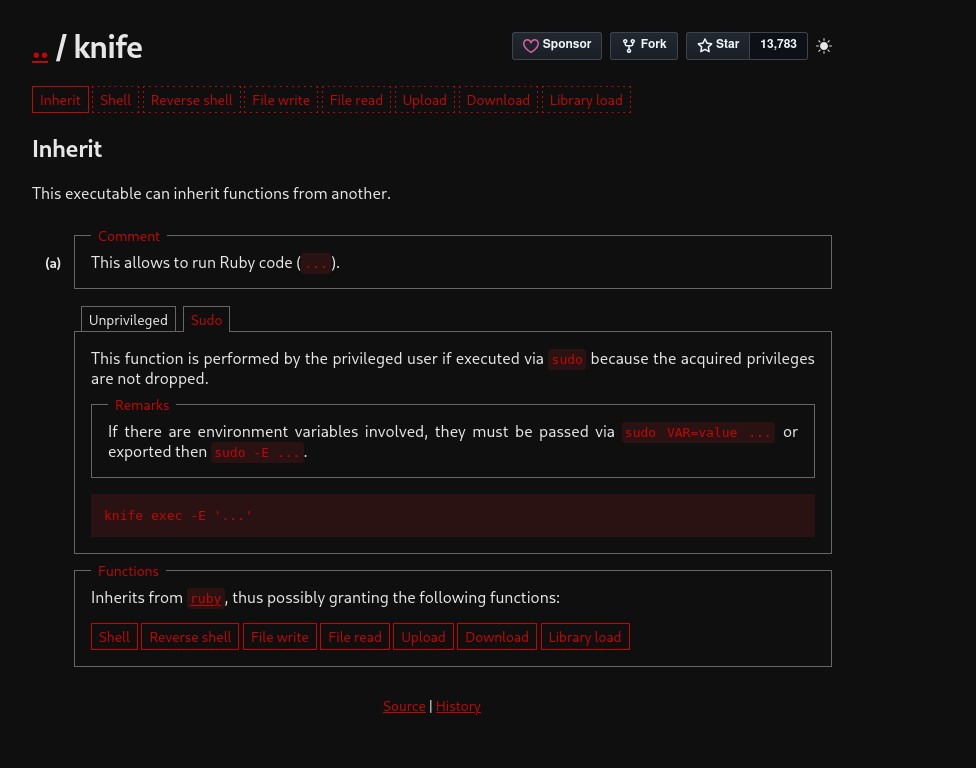Click Shell button in the Functions box
The image size is (976, 768).
coord(115,637)
